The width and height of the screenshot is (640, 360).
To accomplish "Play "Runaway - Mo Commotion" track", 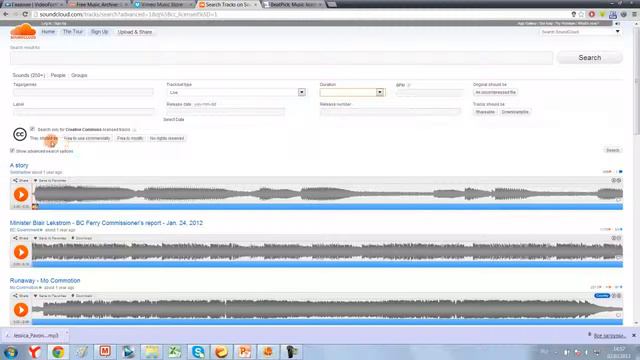I will [21, 310].
